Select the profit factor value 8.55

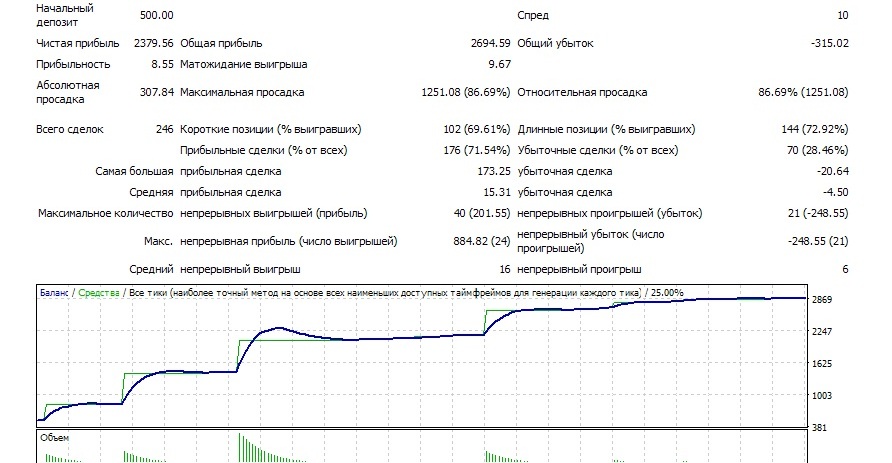(162, 64)
